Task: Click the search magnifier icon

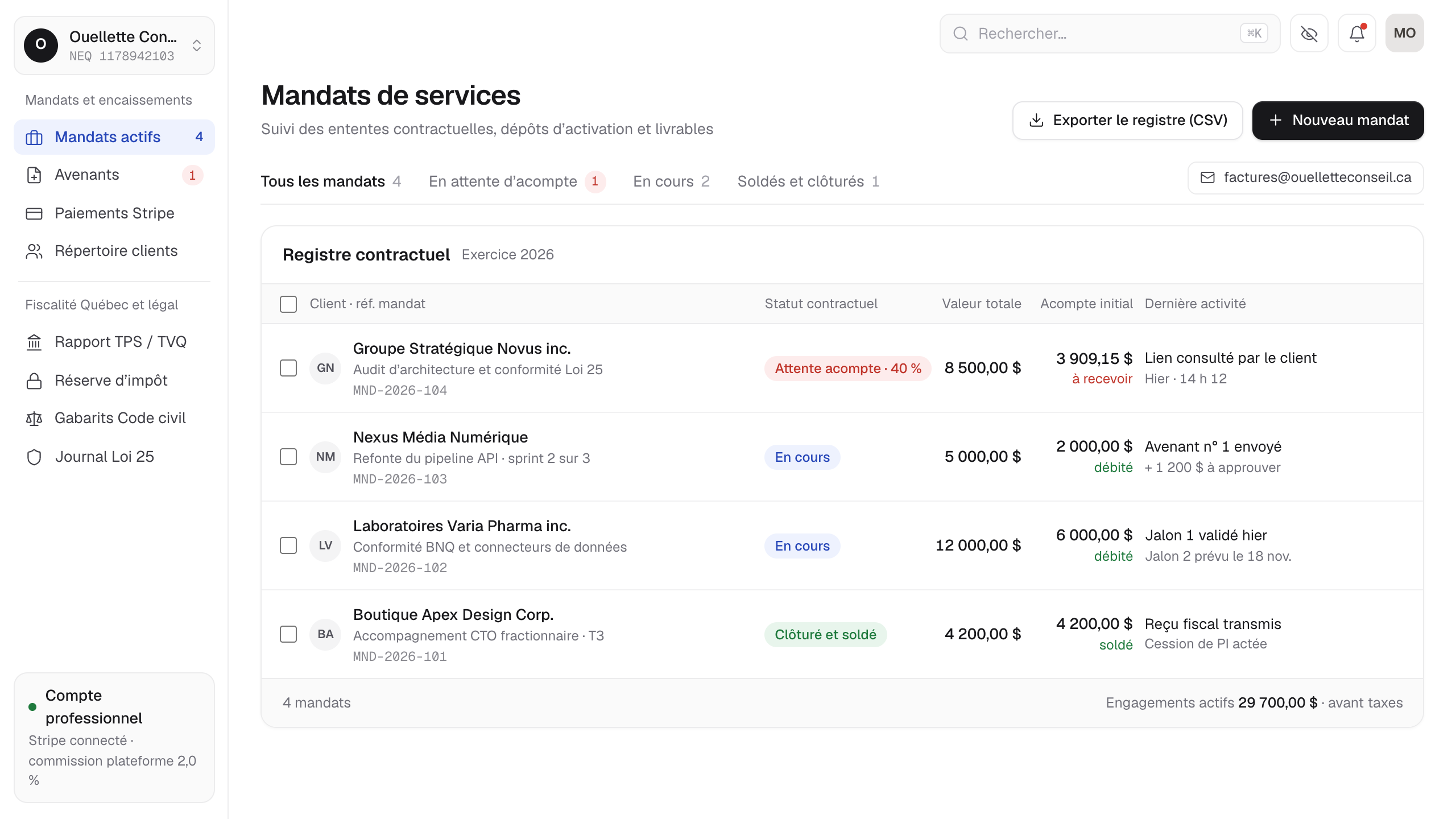Action: 961,34
